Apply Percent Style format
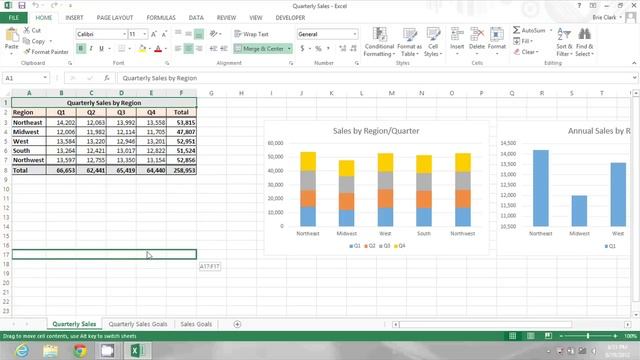This screenshot has width=640, height=360. pyautogui.click(x=318, y=49)
